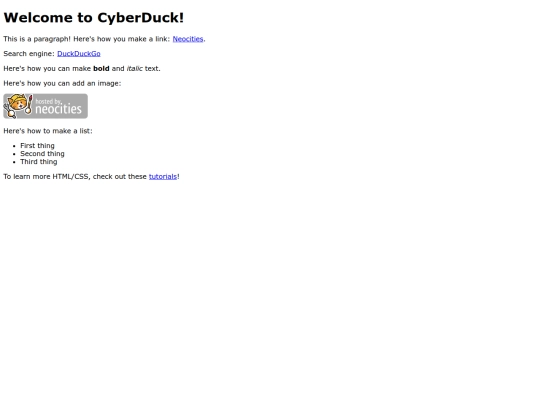Click the Search engine: label text
Screen dimensions: 540x405
pyautogui.click(x=29, y=54)
